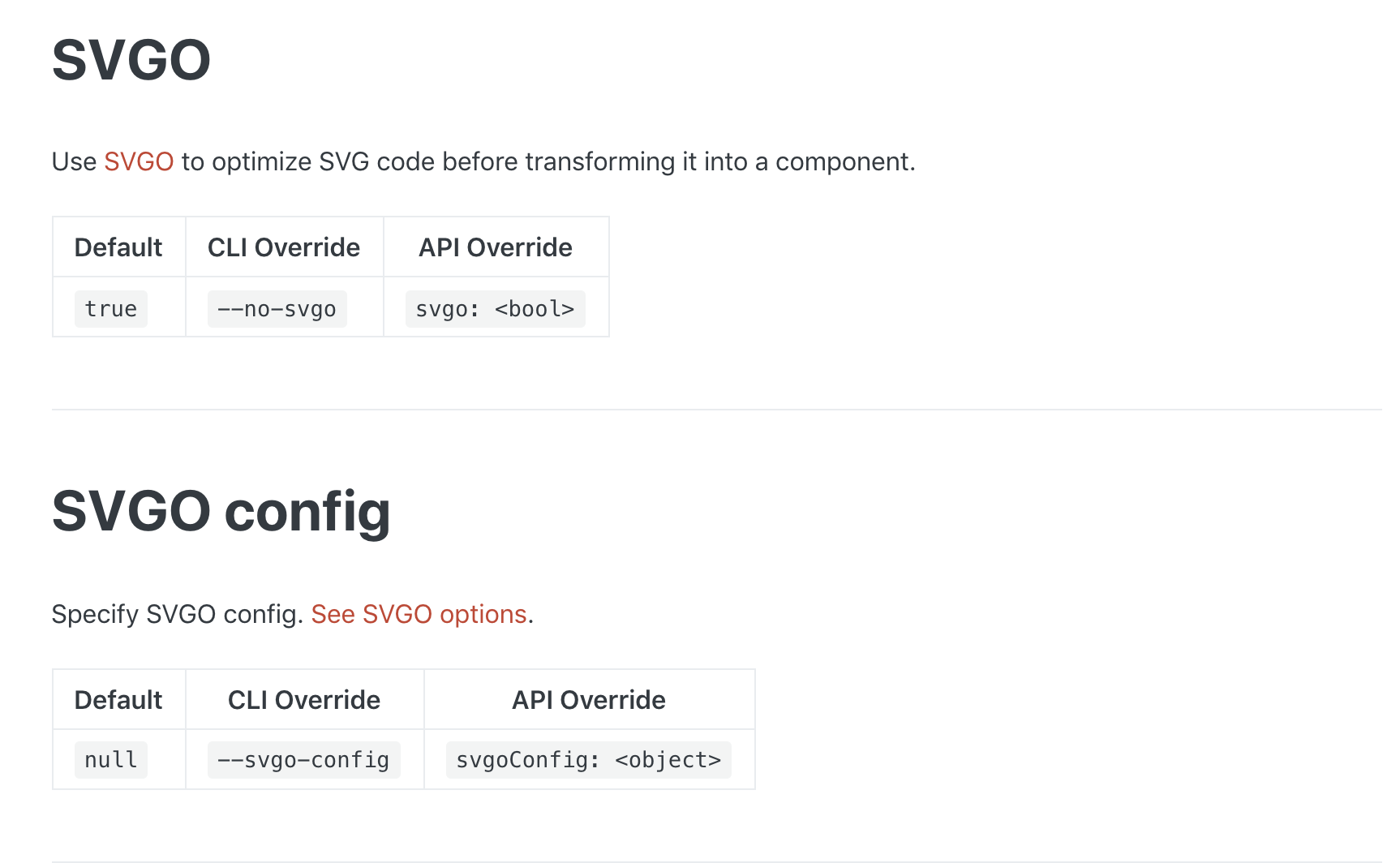Image resolution: width=1400 pixels, height=863 pixels.
Task: Click API Override header in SVGO config table
Action: coord(589,700)
